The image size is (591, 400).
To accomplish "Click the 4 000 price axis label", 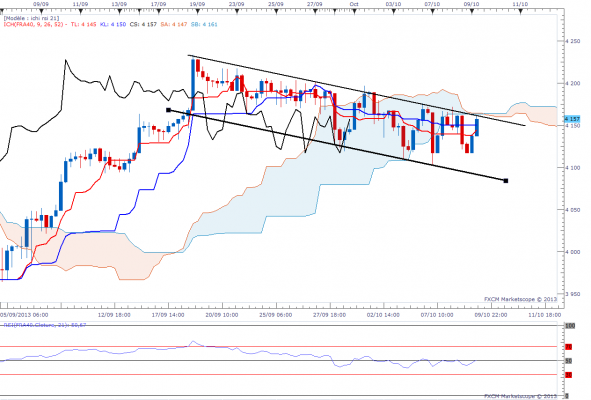I will click(573, 252).
